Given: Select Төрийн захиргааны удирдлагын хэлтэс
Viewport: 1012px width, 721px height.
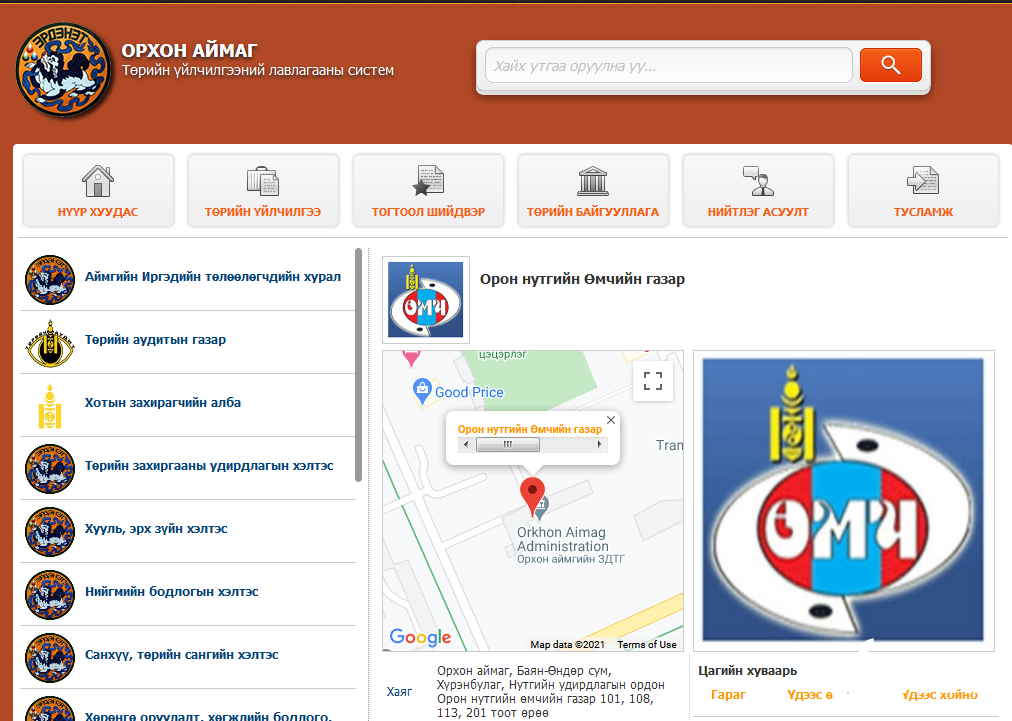Looking at the screenshot, I should pos(209,466).
